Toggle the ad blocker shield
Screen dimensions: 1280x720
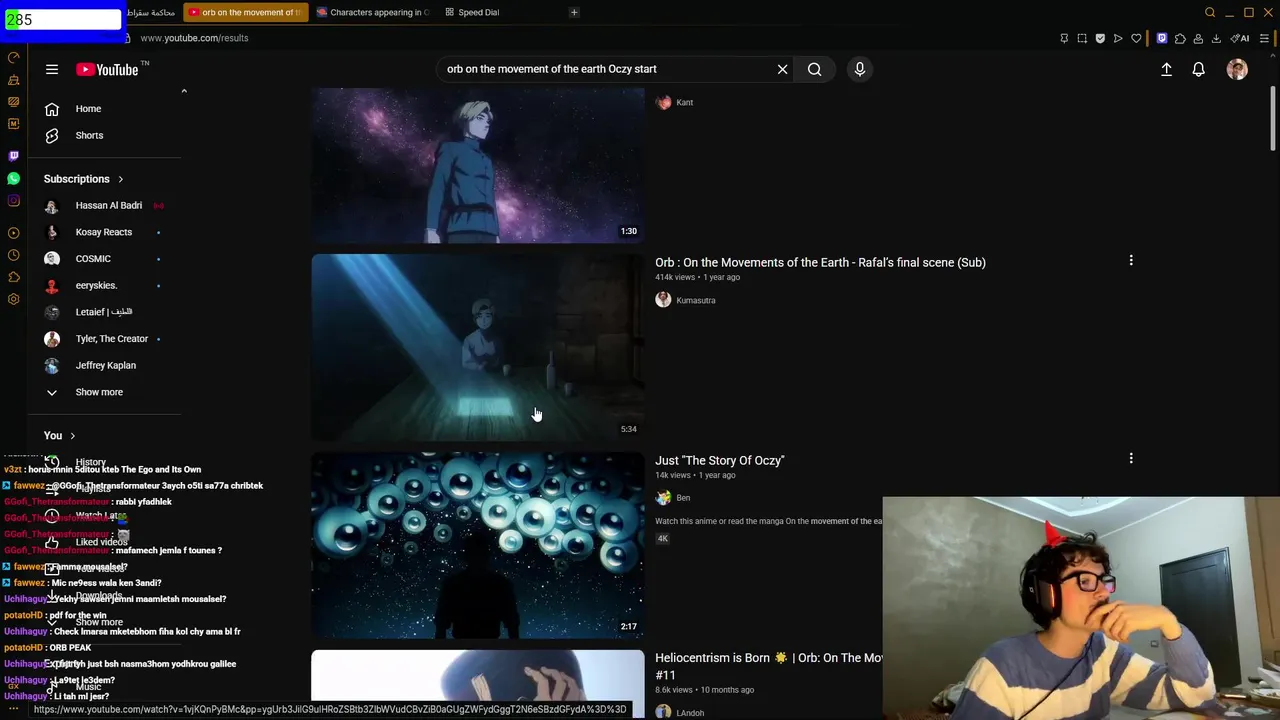(x=1100, y=38)
